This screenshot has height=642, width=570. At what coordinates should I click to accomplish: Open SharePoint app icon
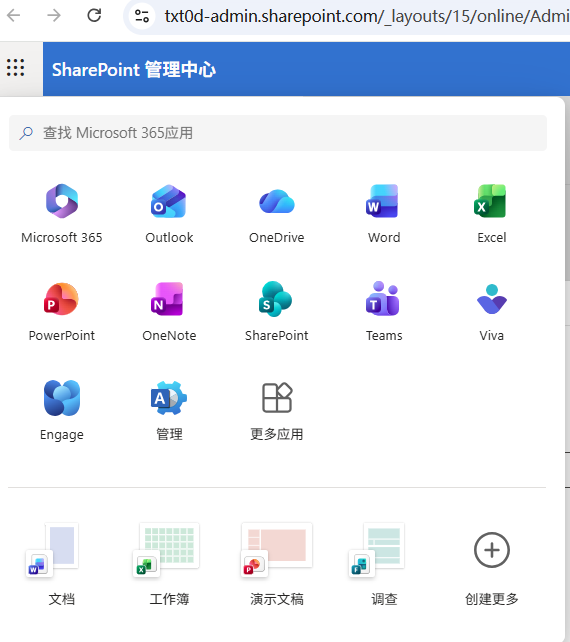277,312
